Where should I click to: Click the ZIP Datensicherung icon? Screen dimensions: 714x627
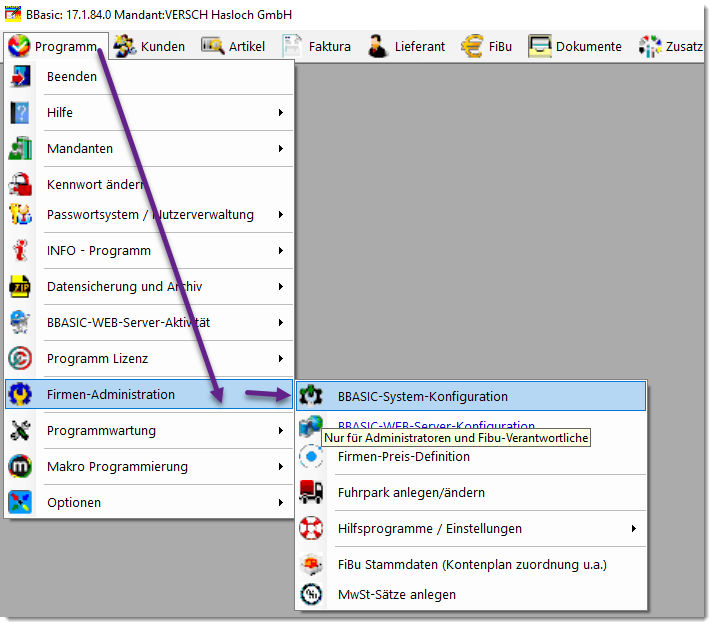pos(20,286)
